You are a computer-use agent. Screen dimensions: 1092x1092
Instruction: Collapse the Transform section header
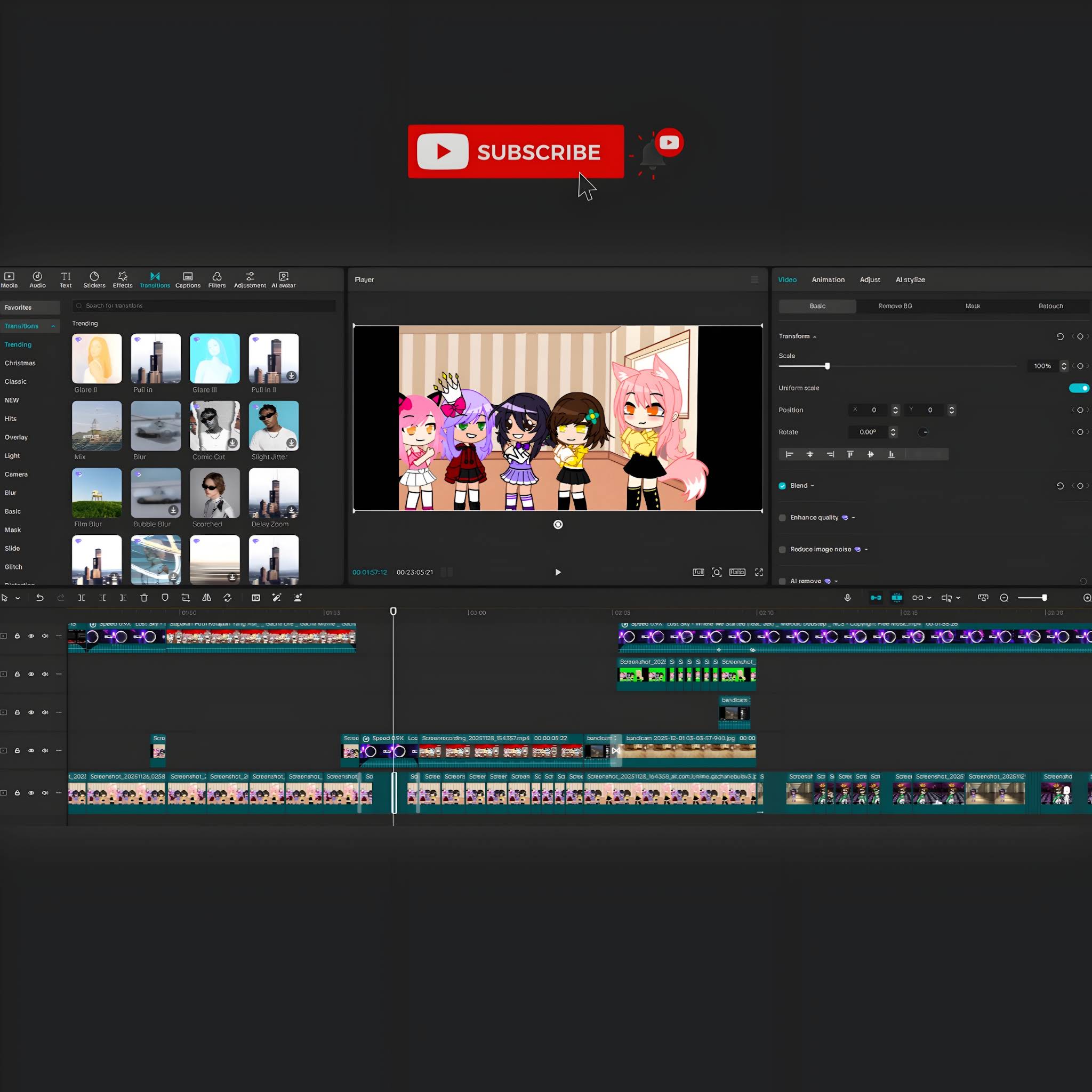(x=815, y=337)
